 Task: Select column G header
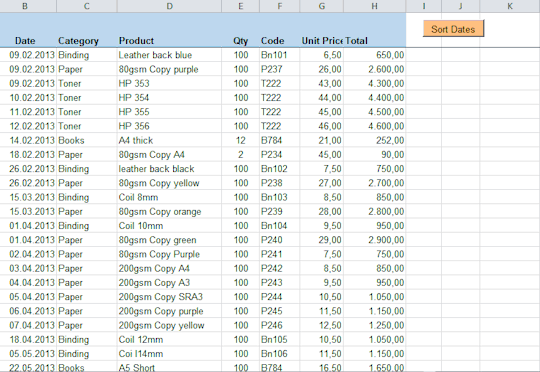point(322,6)
